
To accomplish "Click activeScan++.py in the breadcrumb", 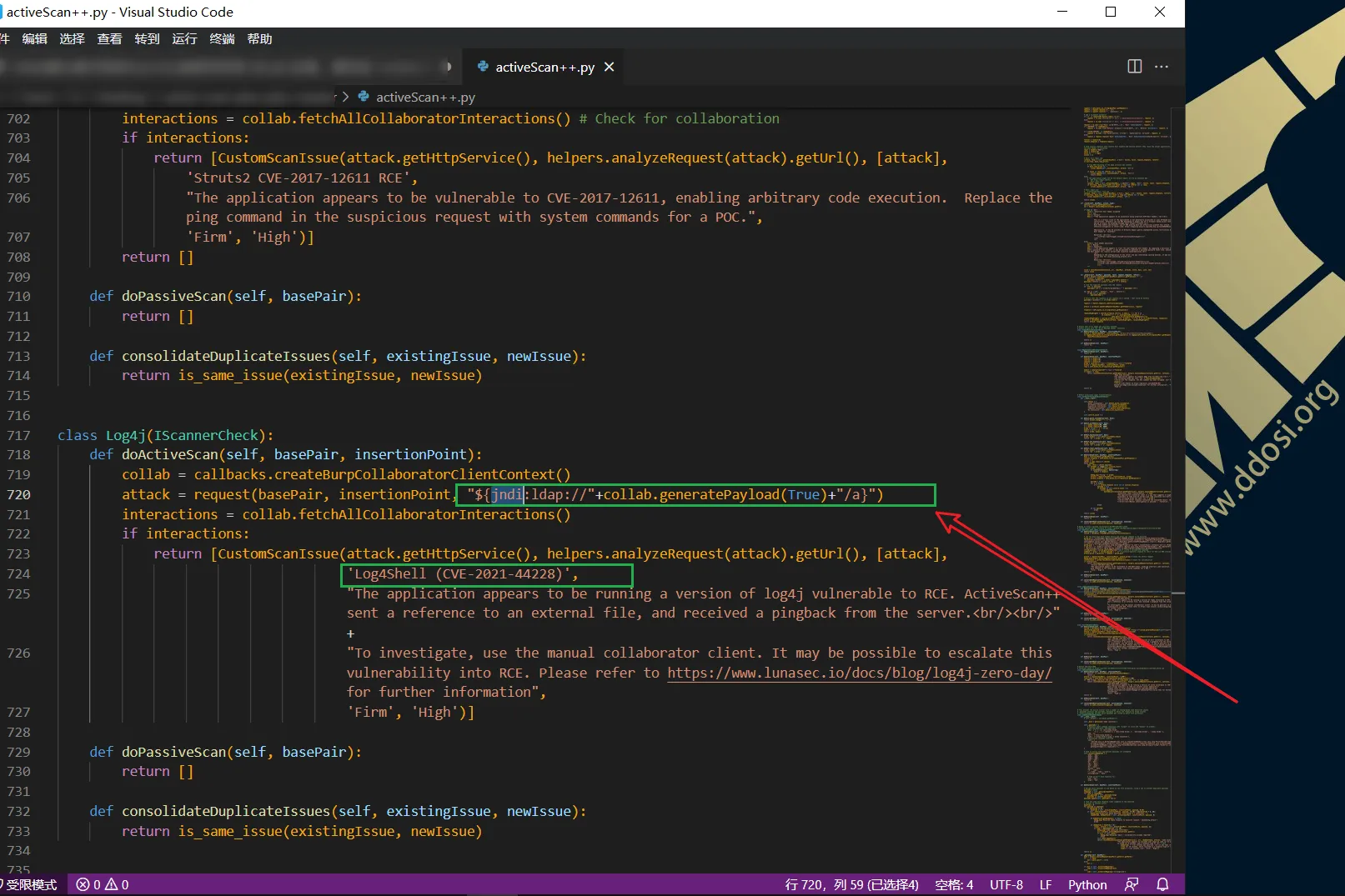I will [425, 98].
